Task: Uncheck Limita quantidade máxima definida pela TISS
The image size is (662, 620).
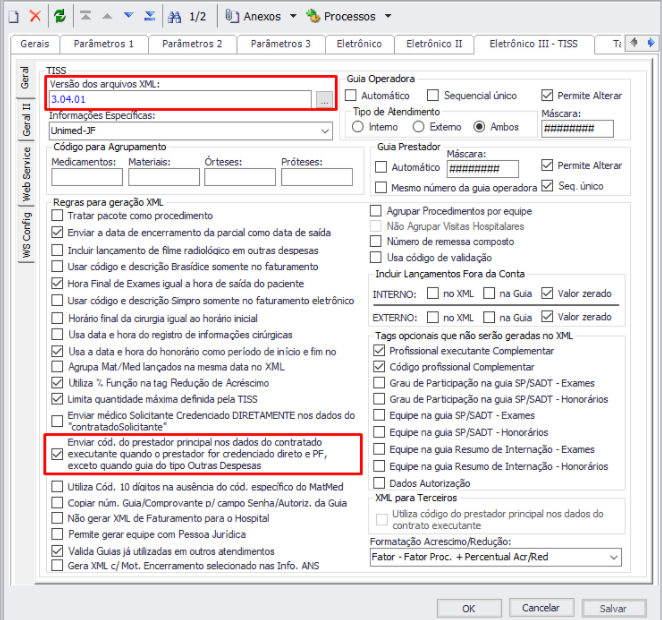Action: click(57, 399)
